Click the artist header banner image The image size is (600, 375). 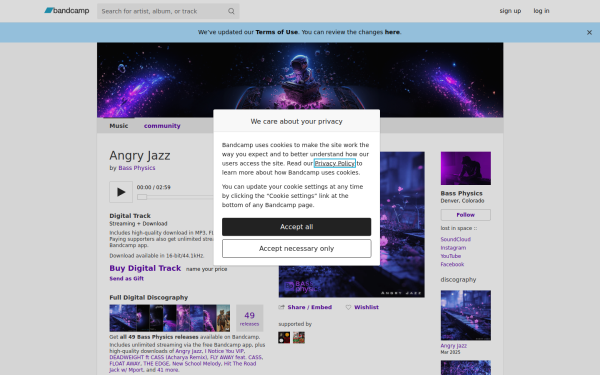coord(300,80)
